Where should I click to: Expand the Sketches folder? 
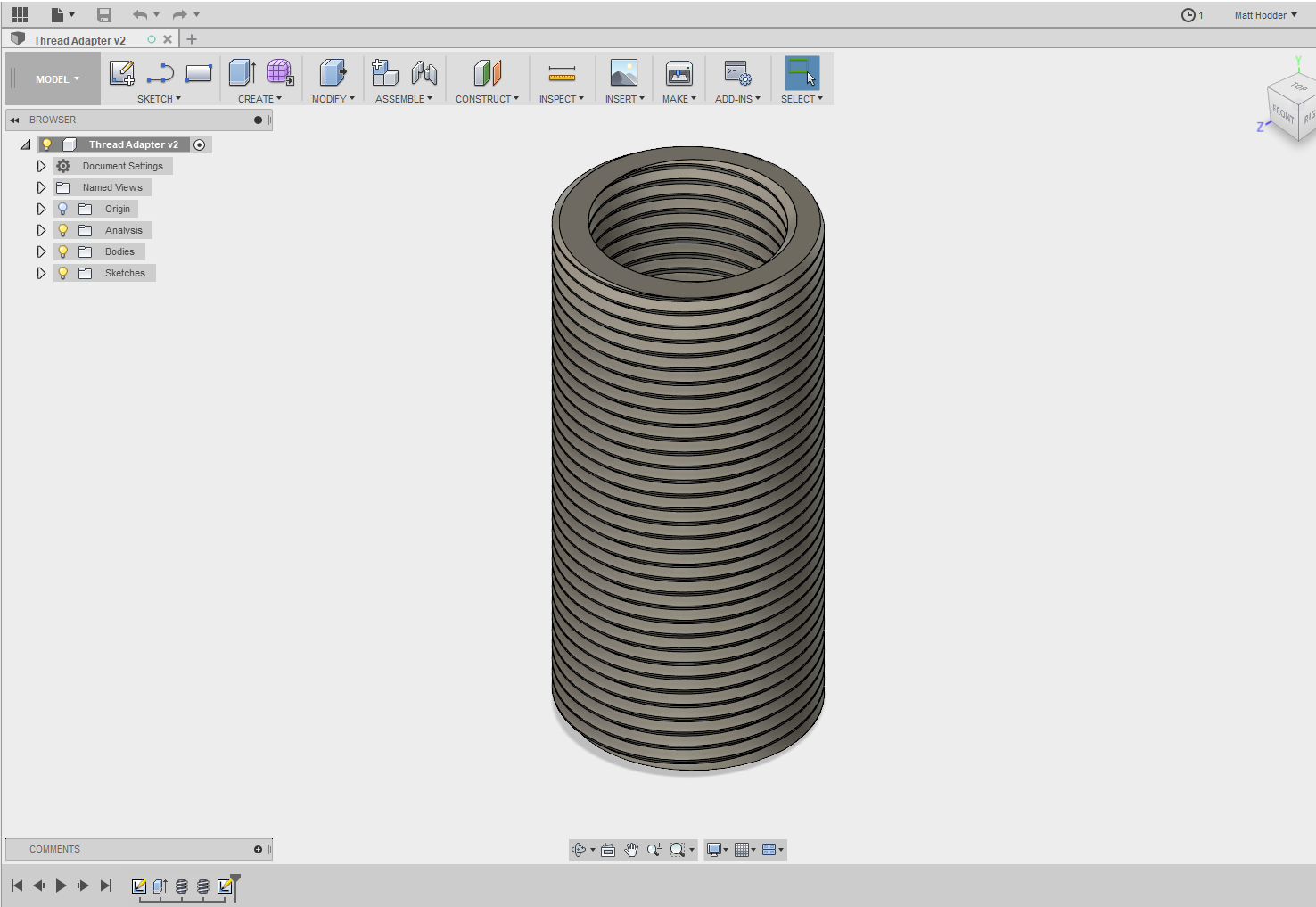41,273
